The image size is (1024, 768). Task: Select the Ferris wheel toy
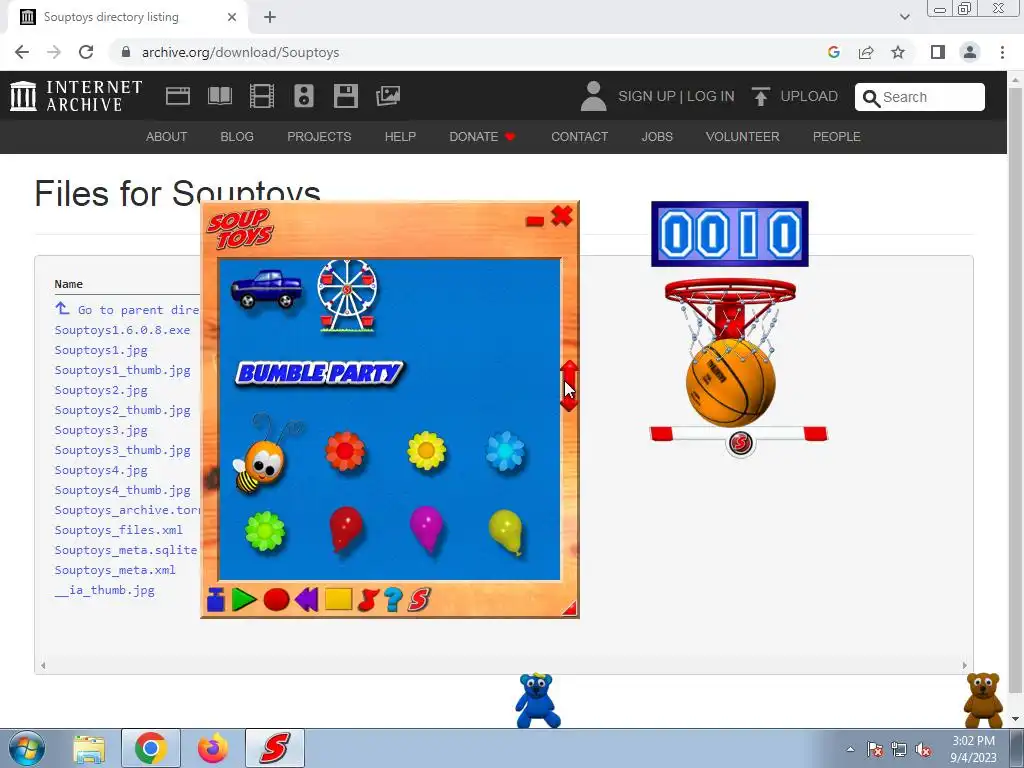[x=347, y=296]
